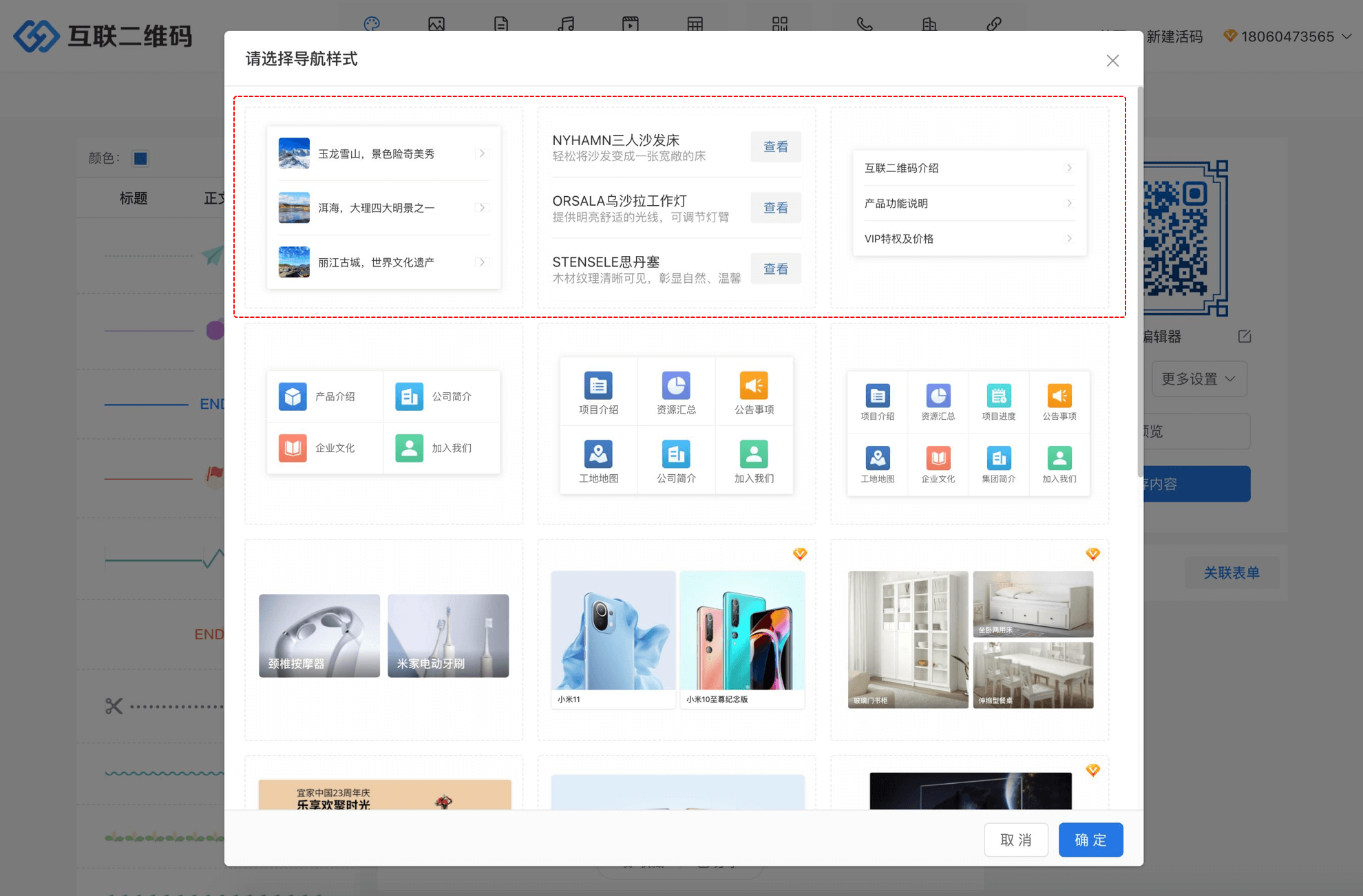This screenshot has width=1363, height=896.
Task: Click the blue 颜色 color swatch
Action: 140,158
